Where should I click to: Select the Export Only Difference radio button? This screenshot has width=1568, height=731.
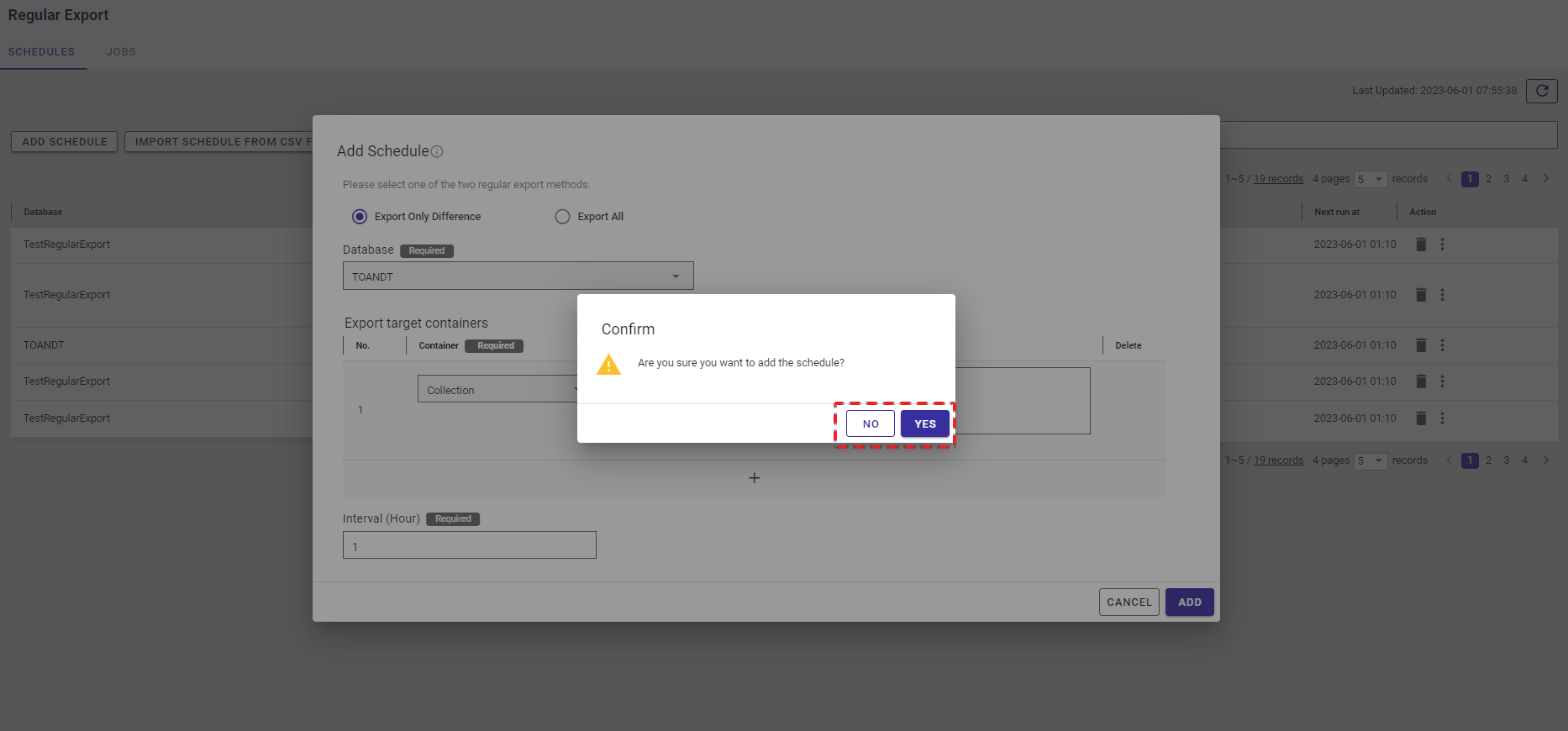click(360, 217)
